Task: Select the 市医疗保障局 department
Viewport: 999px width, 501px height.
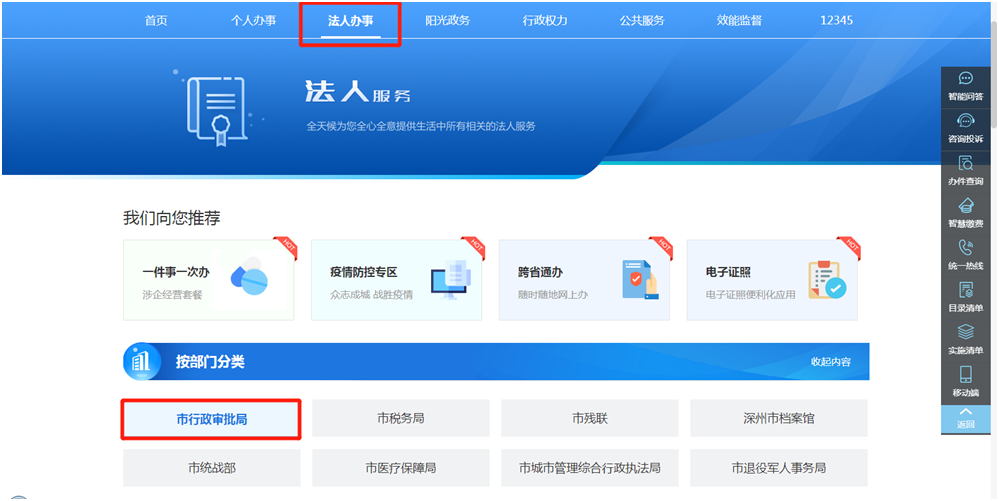Action: tap(401, 468)
